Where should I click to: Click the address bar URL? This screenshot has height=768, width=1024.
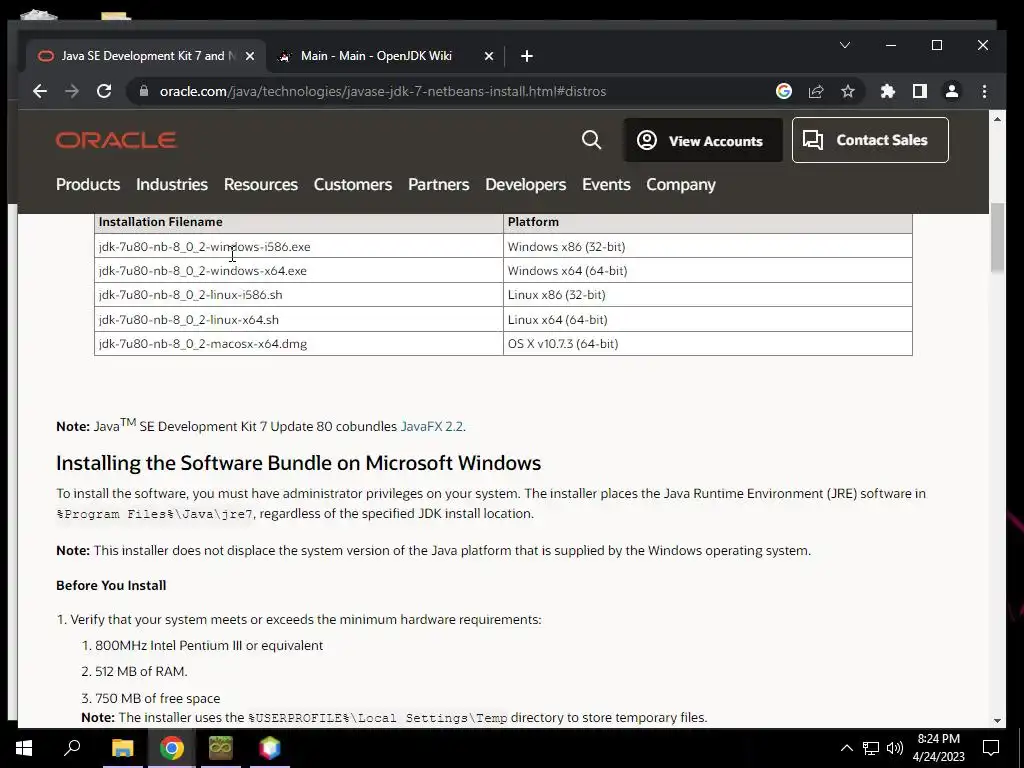pos(383,91)
